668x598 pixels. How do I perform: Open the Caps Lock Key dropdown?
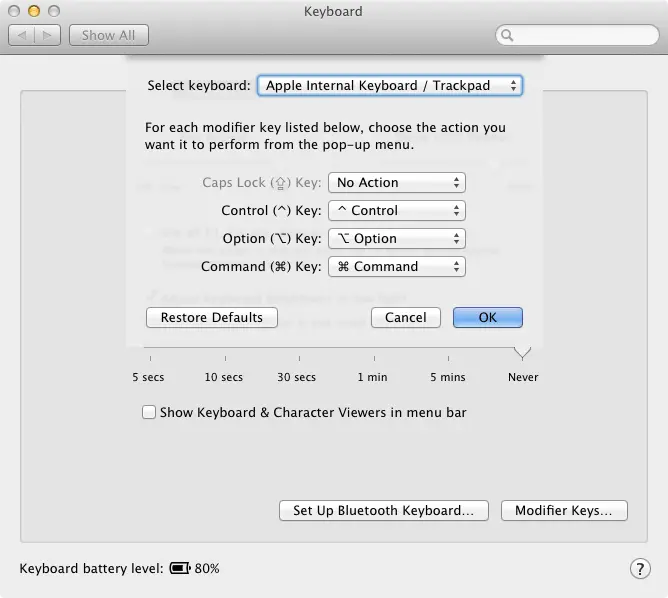coord(397,183)
